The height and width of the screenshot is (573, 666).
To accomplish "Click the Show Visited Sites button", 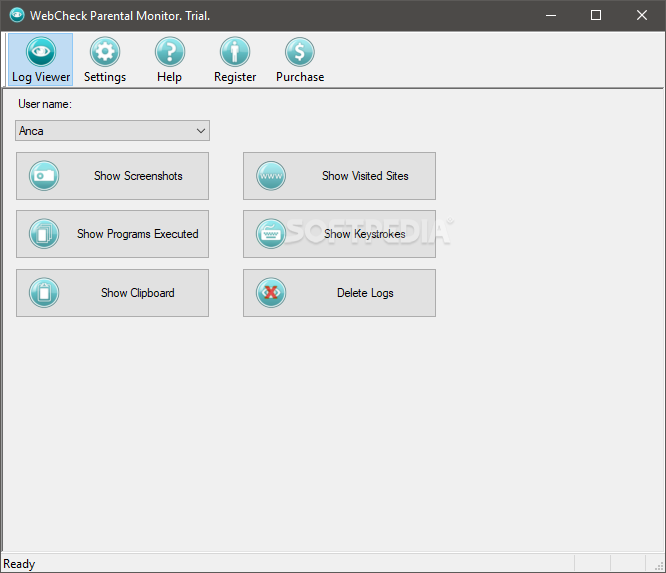I will click(x=339, y=176).
